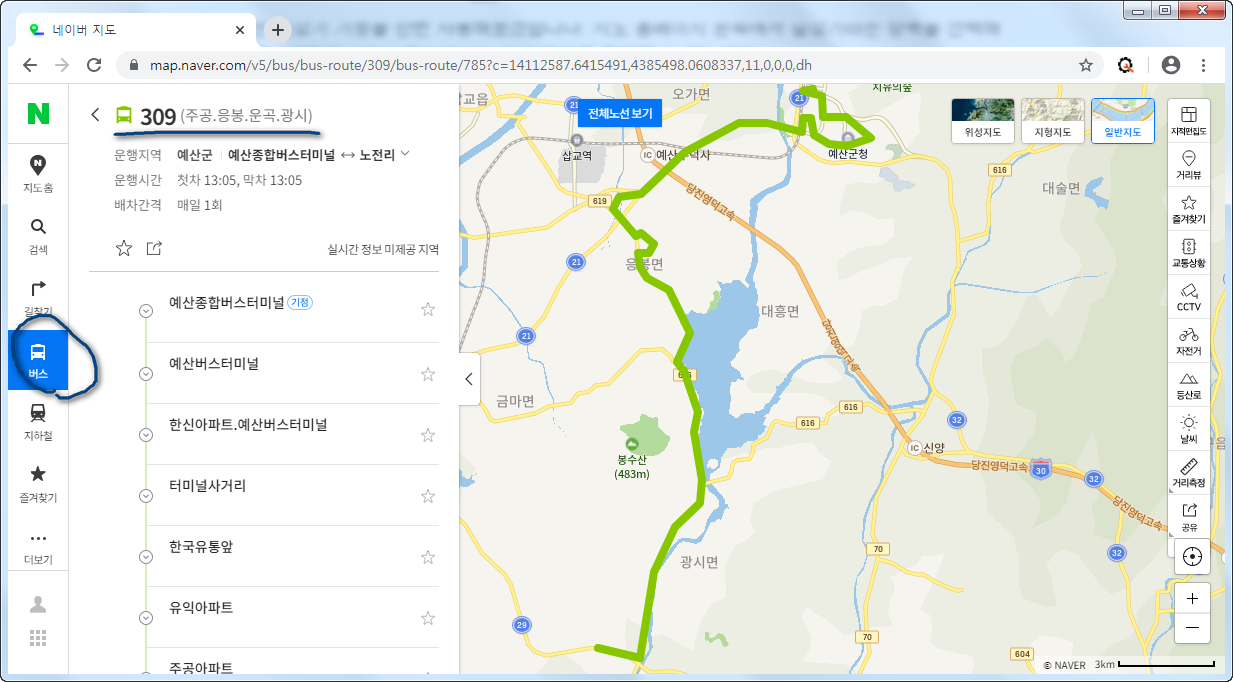Open Chrome's three-dot menu
The height and width of the screenshot is (682, 1233).
click(x=1204, y=65)
